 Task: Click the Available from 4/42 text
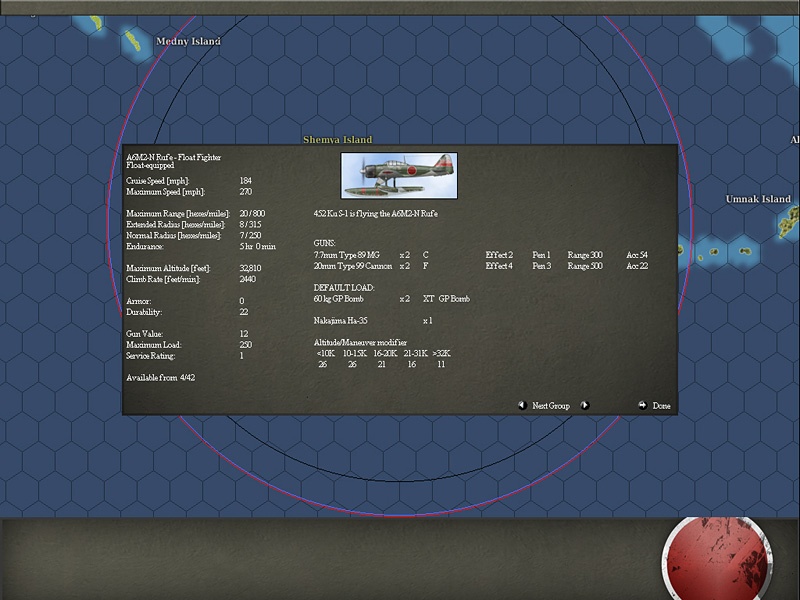(163, 378)
